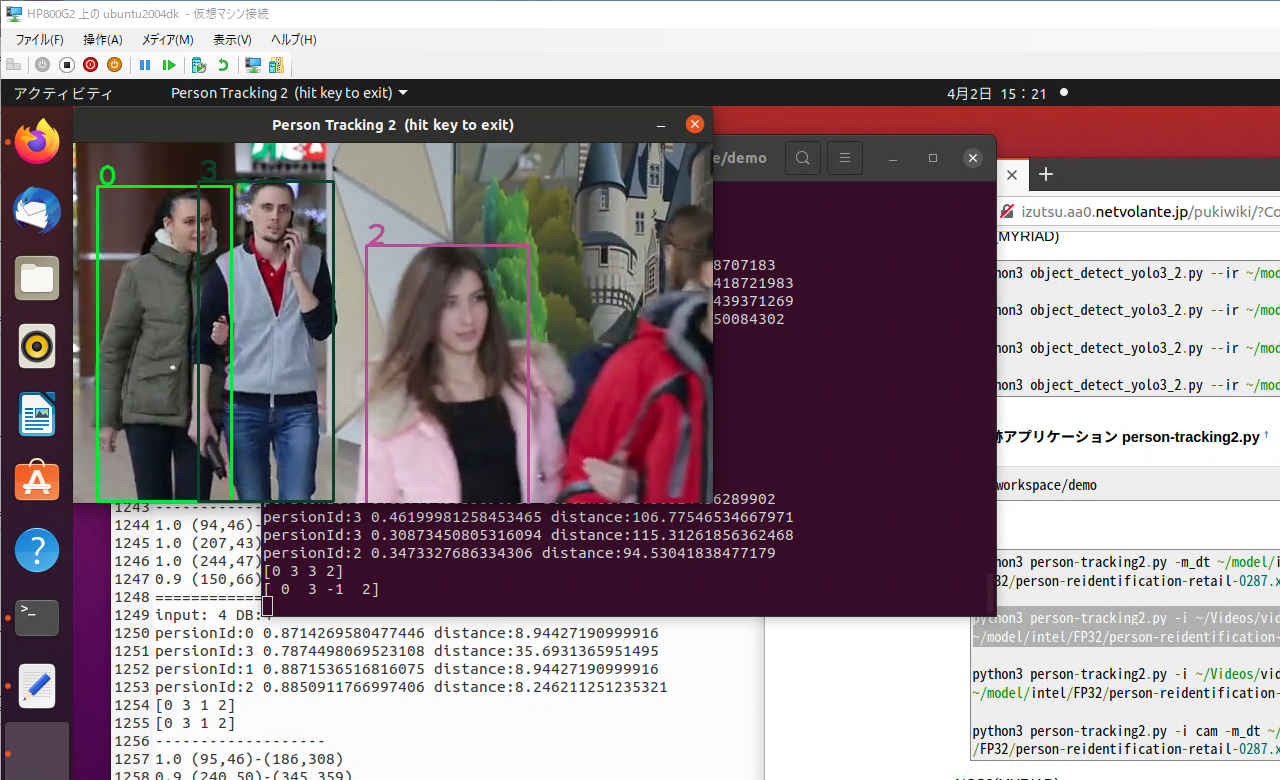This screenshot has width=1280, height=780.
Task: Revert the VM with green undo arrow
Action: click(x=223, y=65)
